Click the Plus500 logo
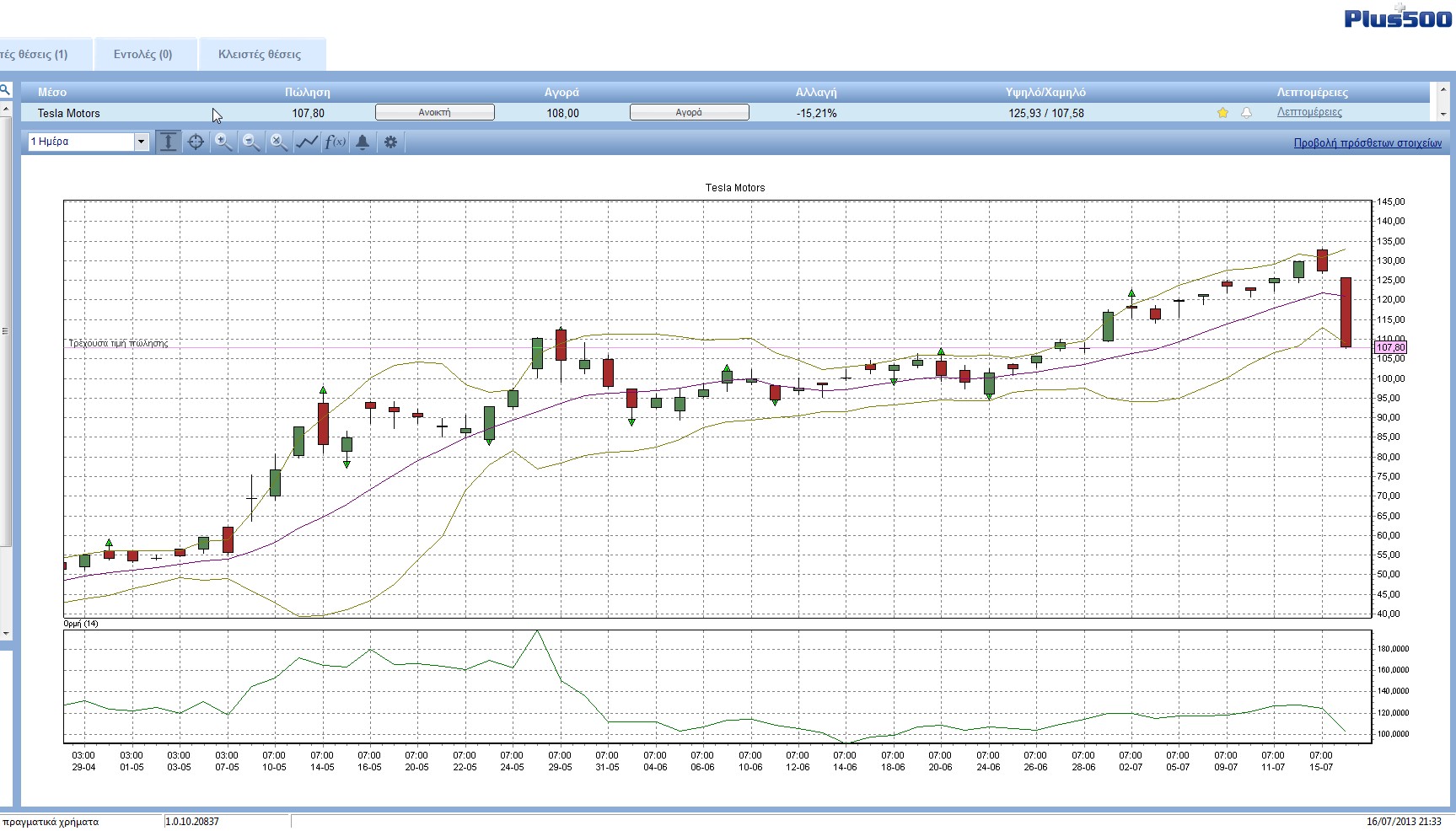 pyautogui.click(x=1398, y=17)
